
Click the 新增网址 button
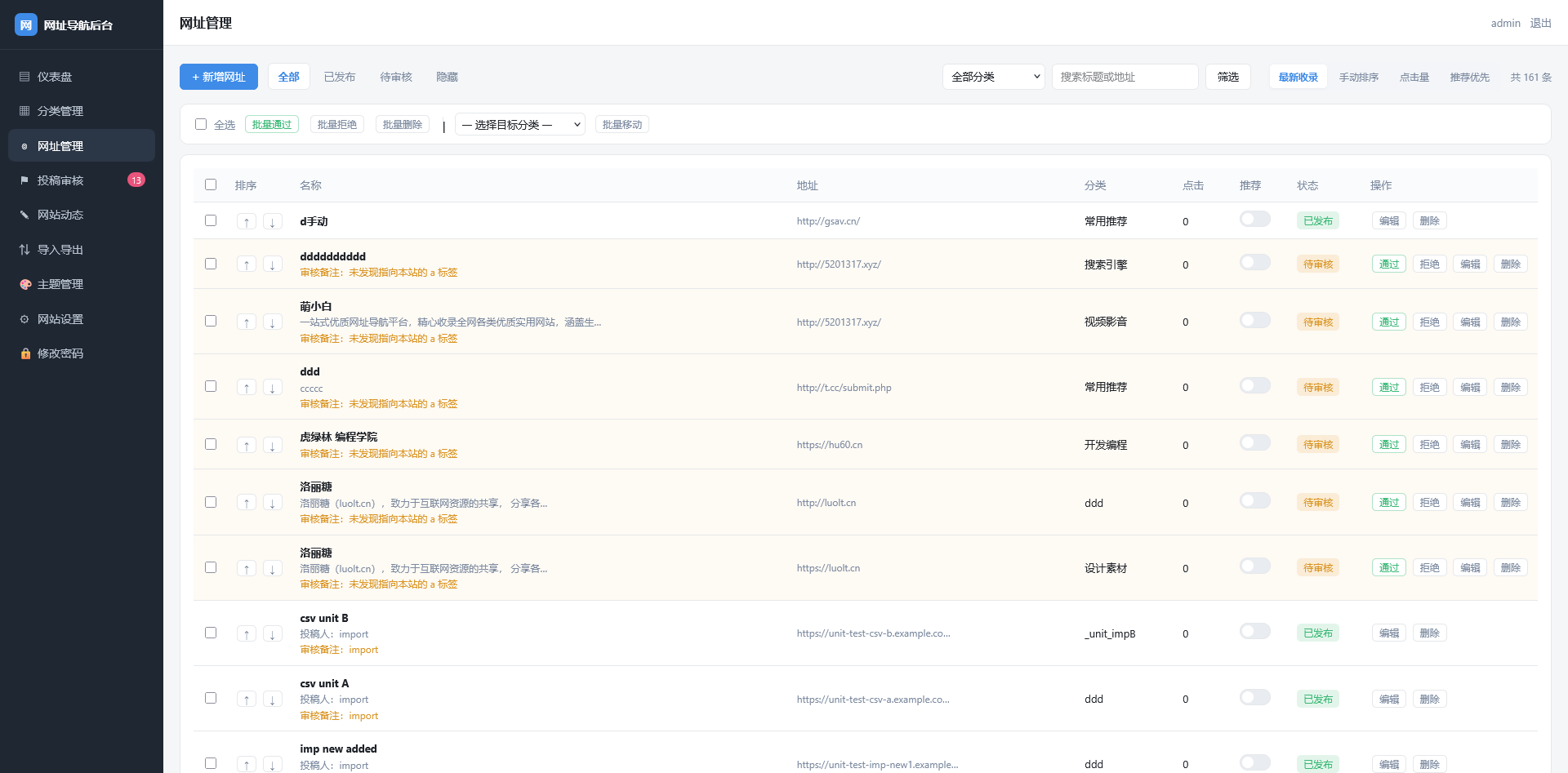click(x=219, y=77)
